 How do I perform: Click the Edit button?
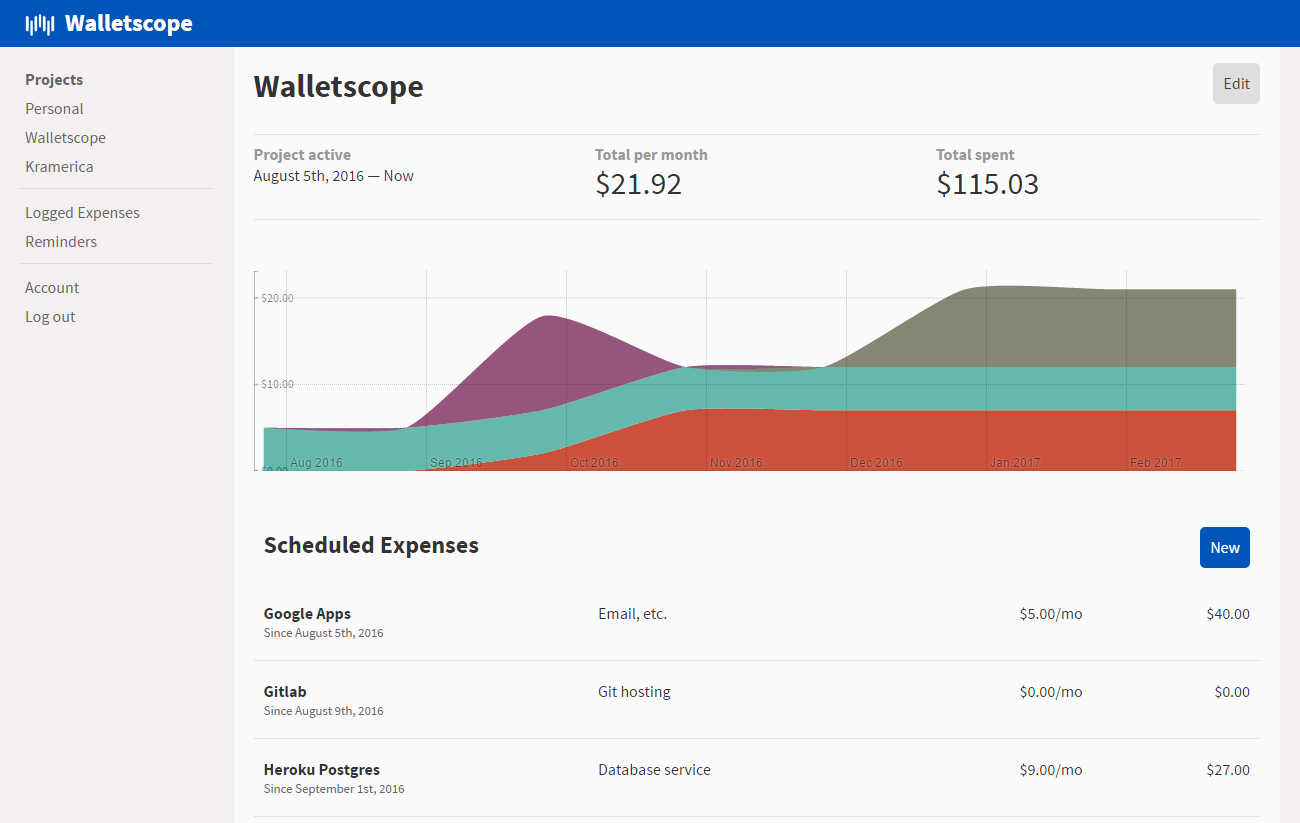click(1236, 83)
